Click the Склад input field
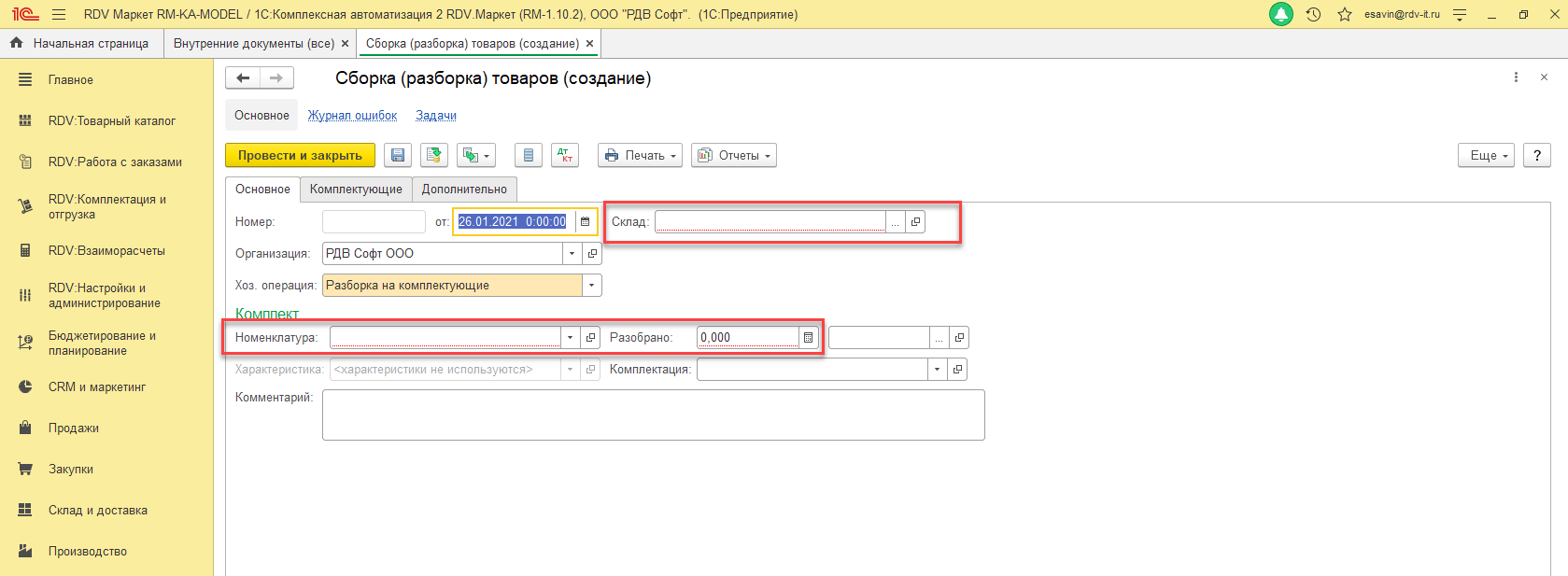The width and height of the screenshot is (1568, 576). 770,222
